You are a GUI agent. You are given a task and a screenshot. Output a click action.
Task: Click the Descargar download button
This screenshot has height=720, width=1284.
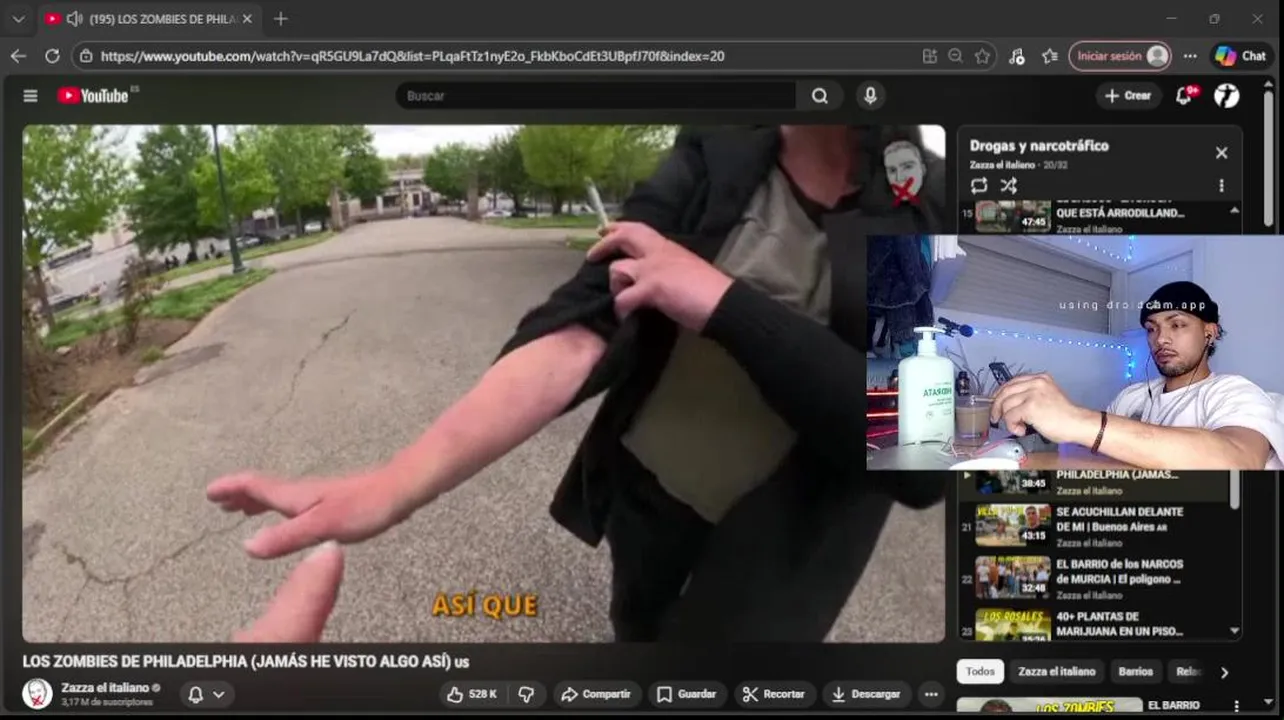[x=865, y=694]
